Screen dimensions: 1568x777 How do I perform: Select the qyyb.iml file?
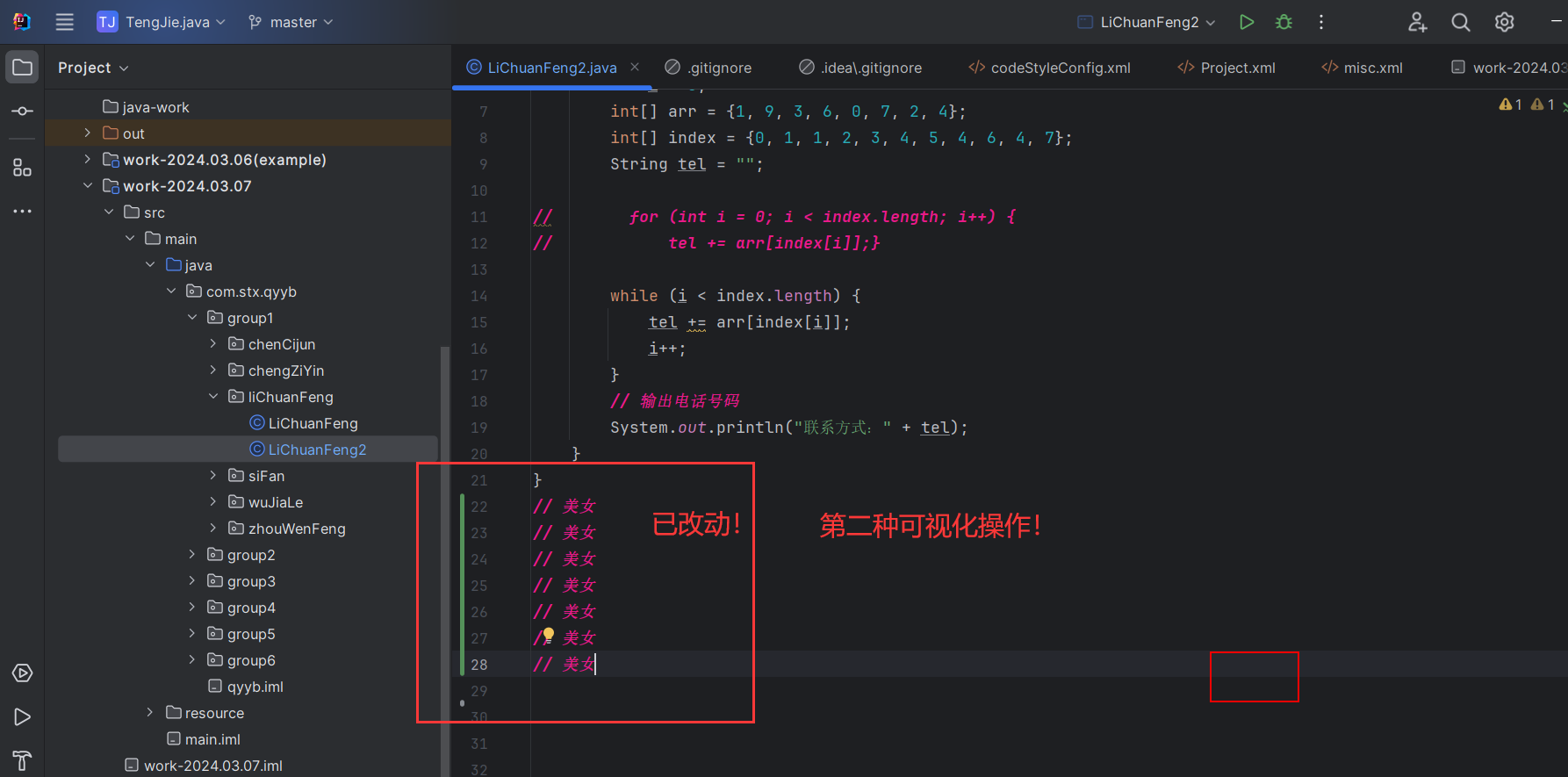(x=245, y=686)
